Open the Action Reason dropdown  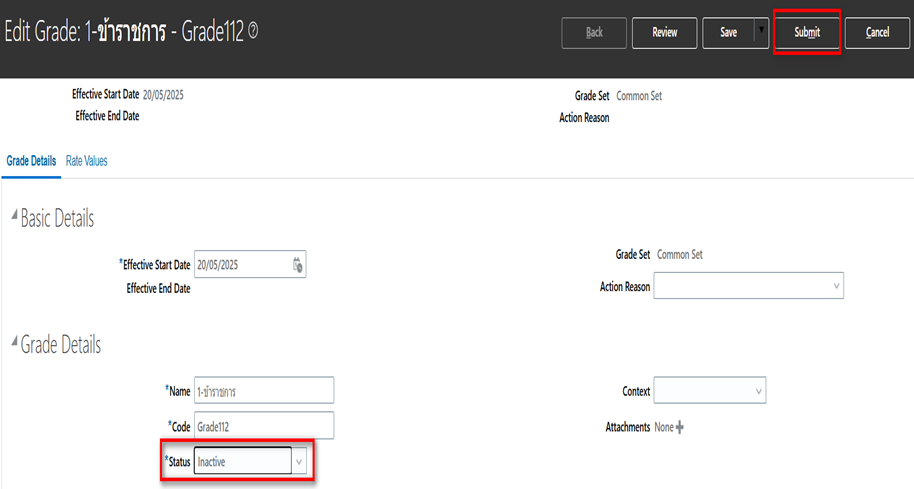pos(836,286)
